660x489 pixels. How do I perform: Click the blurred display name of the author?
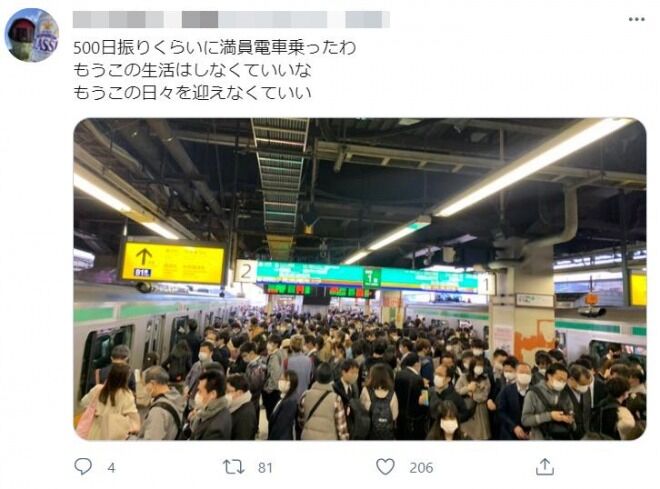click(118, 19)
